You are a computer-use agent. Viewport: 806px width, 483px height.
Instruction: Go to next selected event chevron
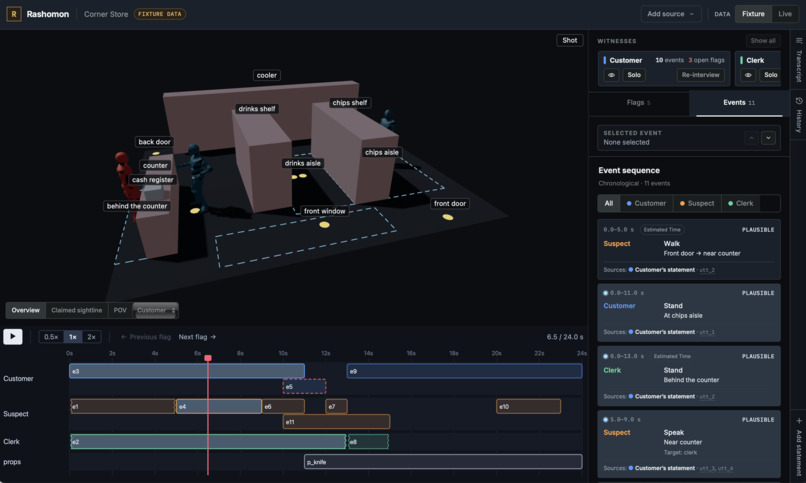768,138
